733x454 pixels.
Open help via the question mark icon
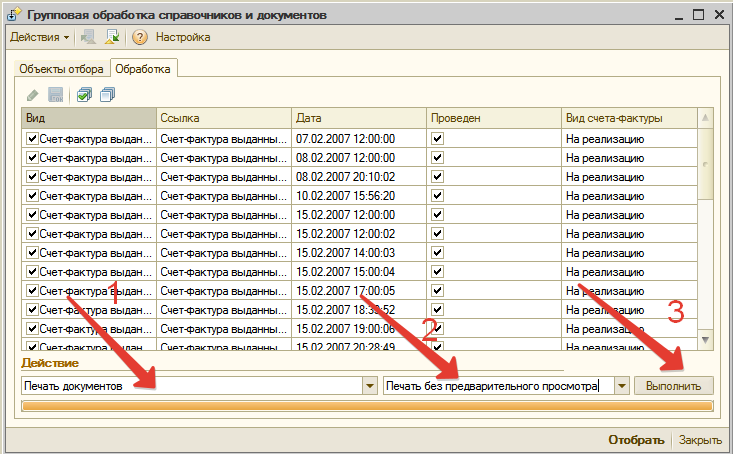coord(140,38)
